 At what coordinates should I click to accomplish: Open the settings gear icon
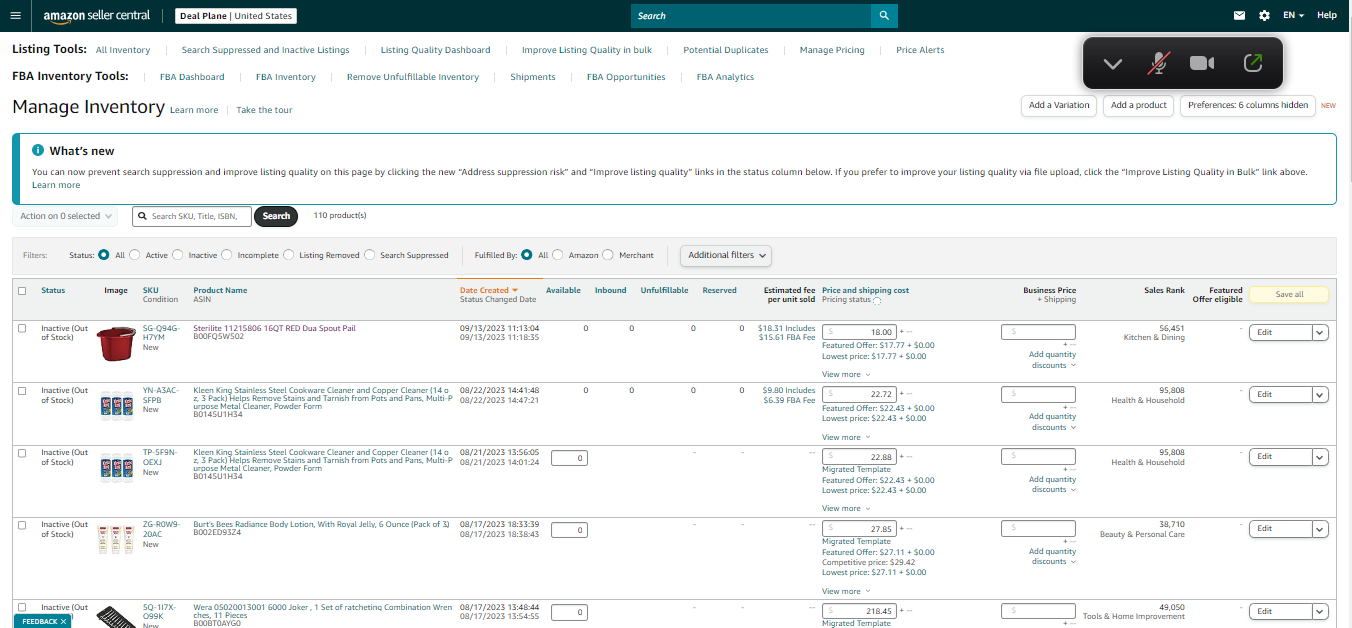[1264, 16]
